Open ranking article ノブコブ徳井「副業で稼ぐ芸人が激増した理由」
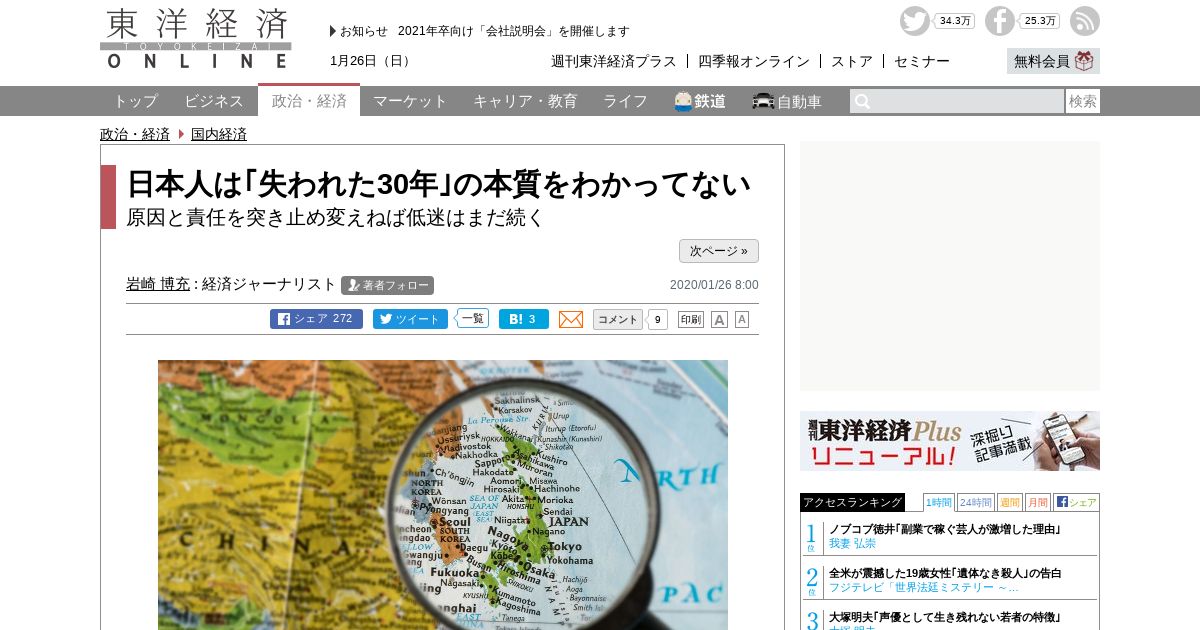Screen dimensions: 1200x630 point(945,529)
